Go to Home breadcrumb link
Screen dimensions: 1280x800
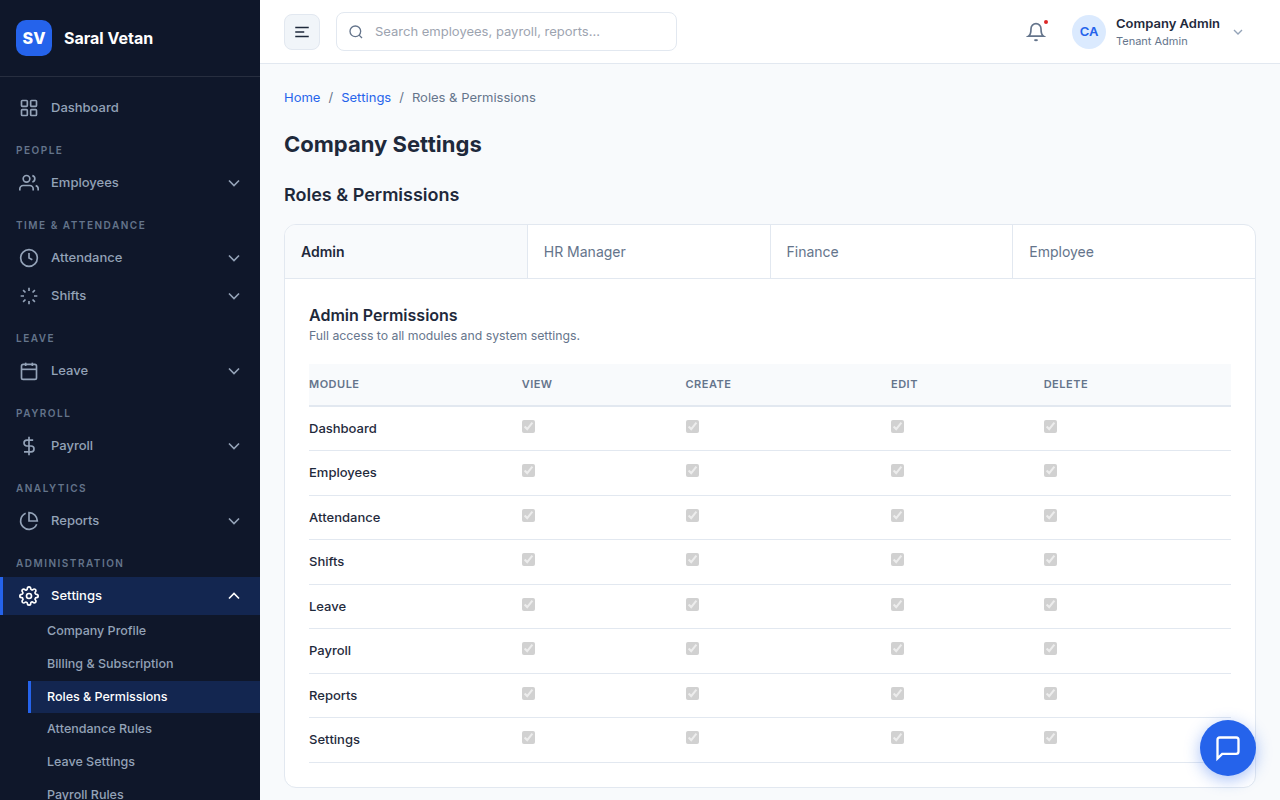pyautogui.click(x=302, y=98)
